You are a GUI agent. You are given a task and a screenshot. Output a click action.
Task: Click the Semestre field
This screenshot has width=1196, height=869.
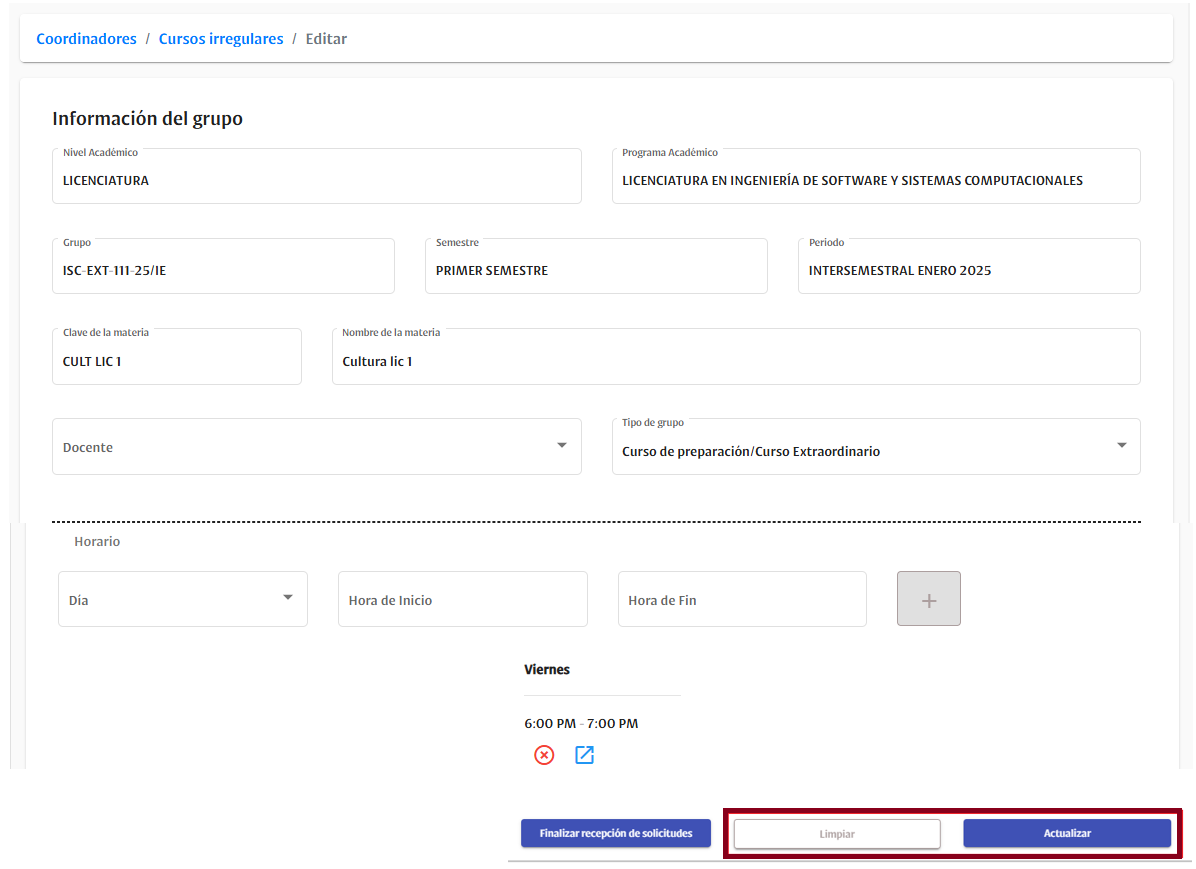596,266
